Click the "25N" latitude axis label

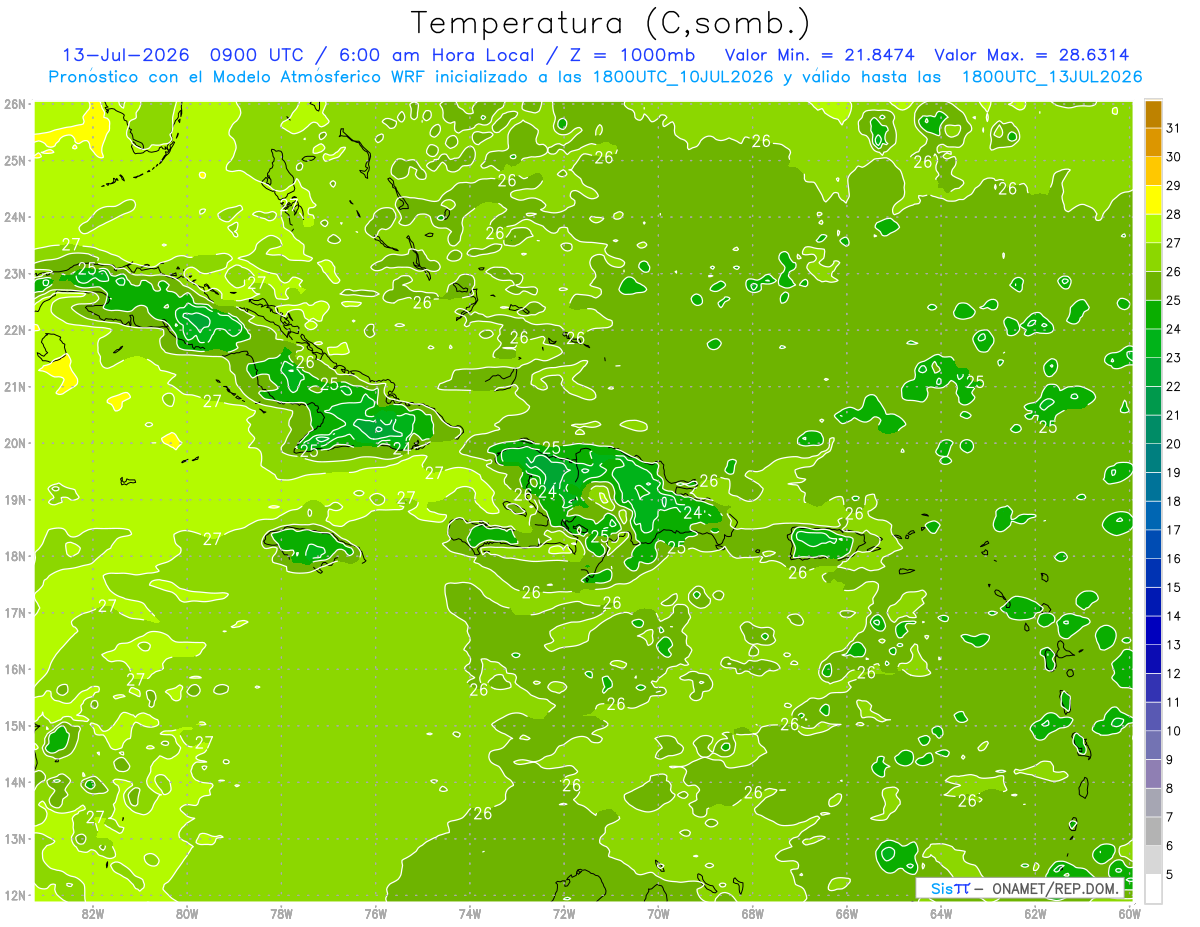point(14,160)
